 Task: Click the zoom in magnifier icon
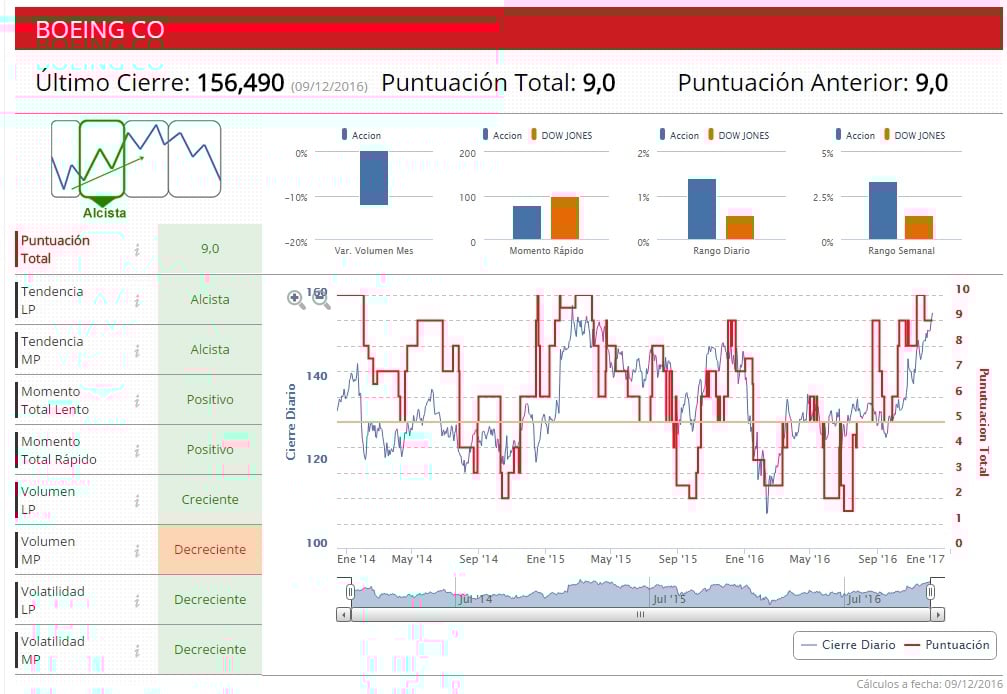[295, 299]
